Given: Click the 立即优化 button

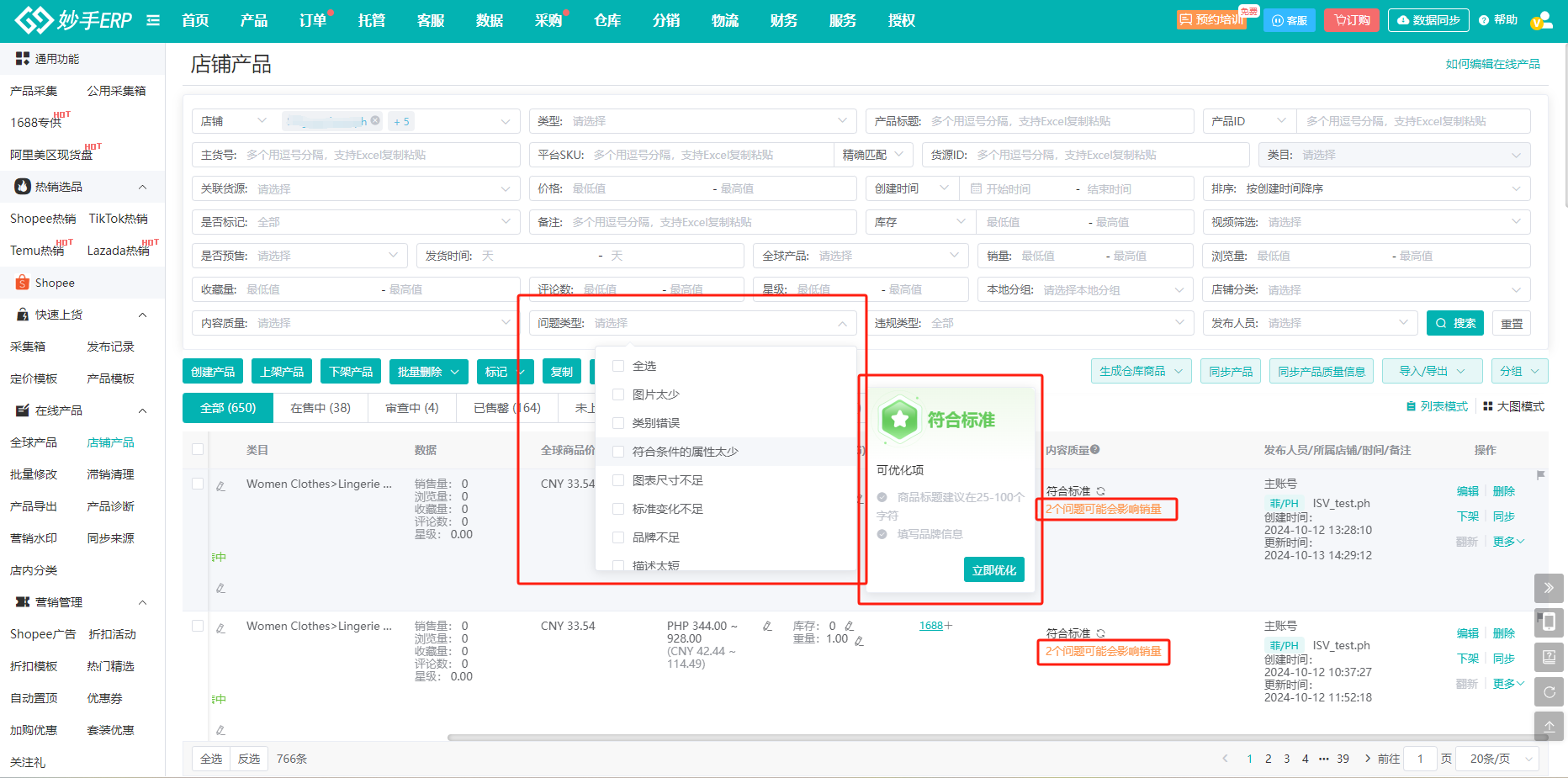Looking at the screenshot, I should [993, 570].
